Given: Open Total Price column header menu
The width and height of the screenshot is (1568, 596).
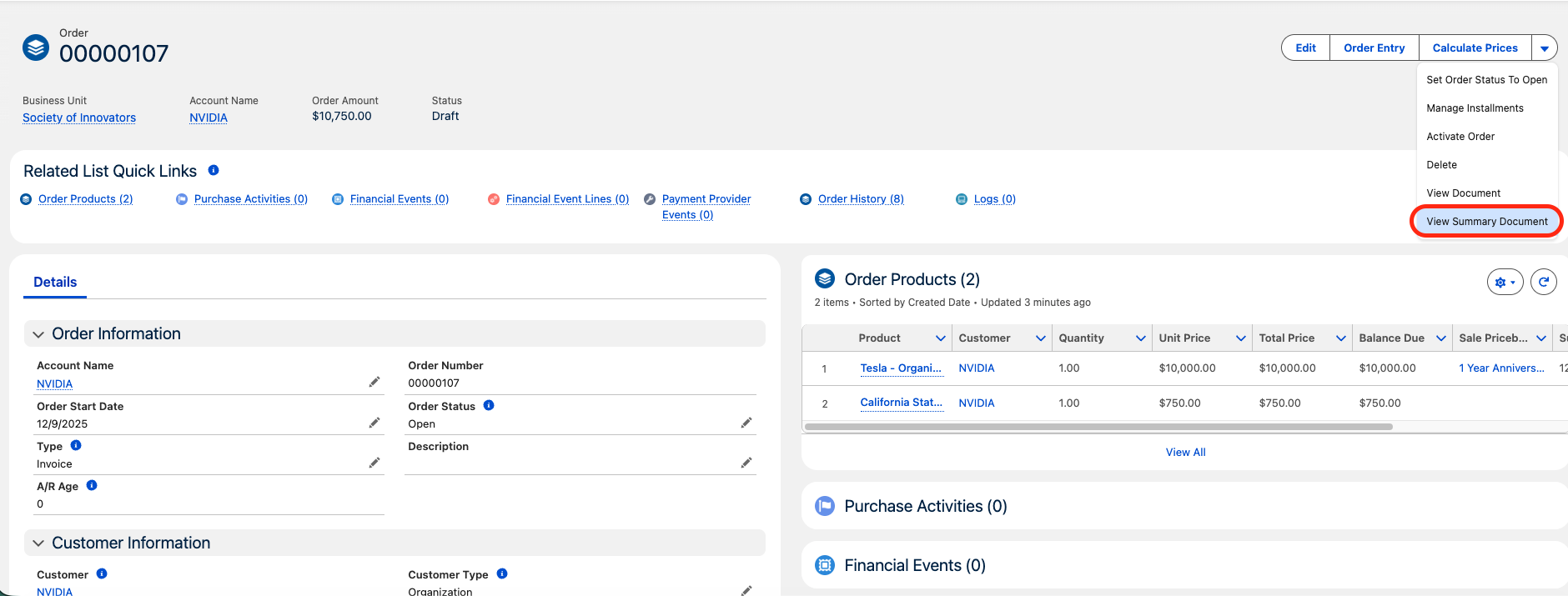Looking at the screenshot, I should coord(1341,338).
